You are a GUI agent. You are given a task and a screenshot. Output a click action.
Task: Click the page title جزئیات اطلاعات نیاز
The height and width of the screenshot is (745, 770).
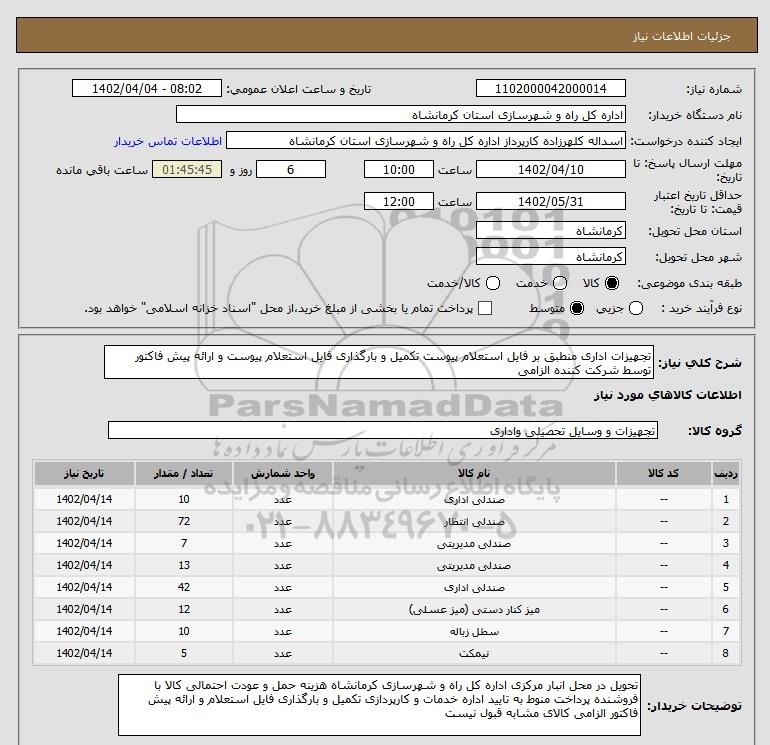(681, 36)
